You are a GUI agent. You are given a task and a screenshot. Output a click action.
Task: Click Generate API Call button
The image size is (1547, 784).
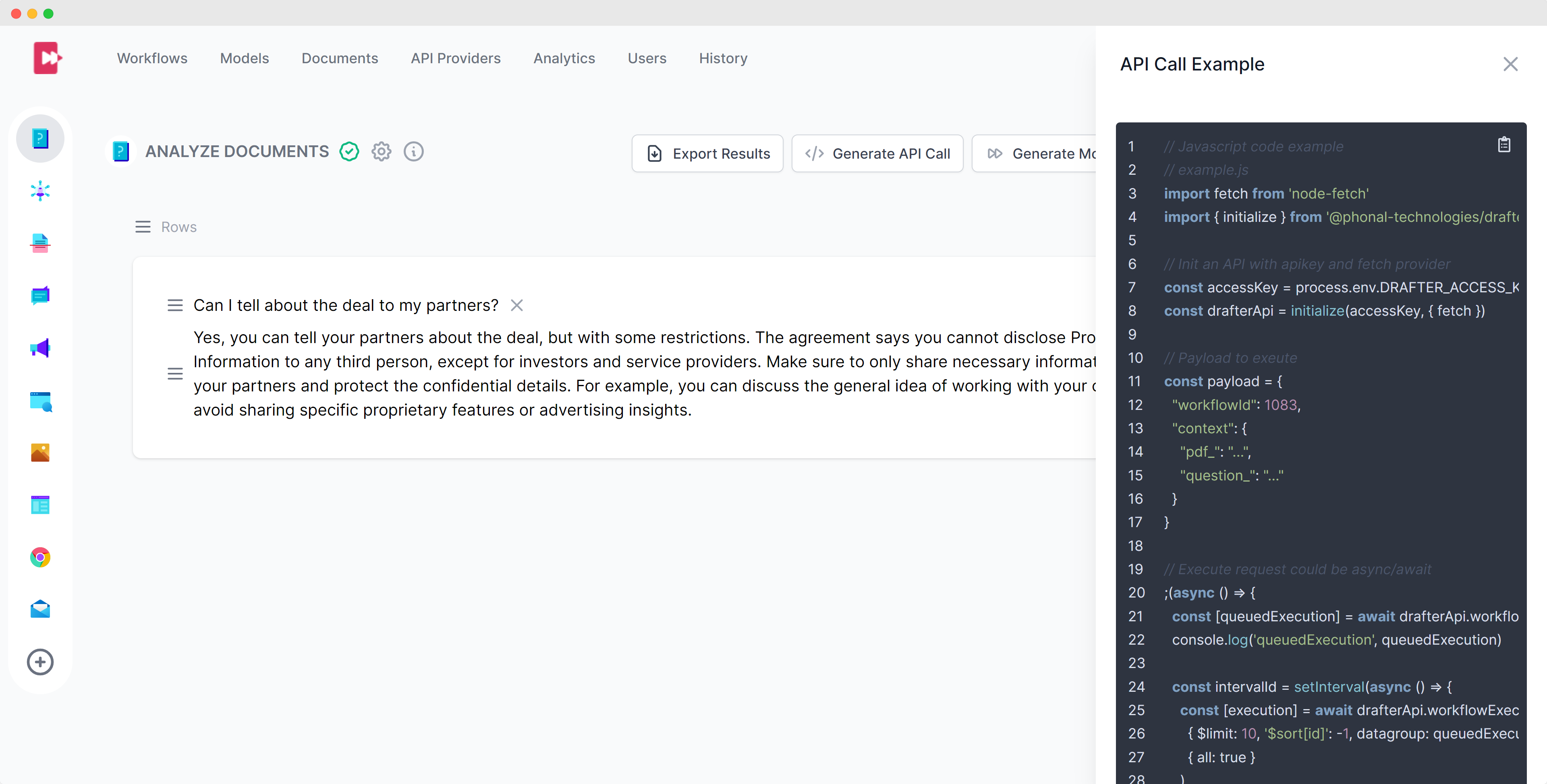coord(877,154)
